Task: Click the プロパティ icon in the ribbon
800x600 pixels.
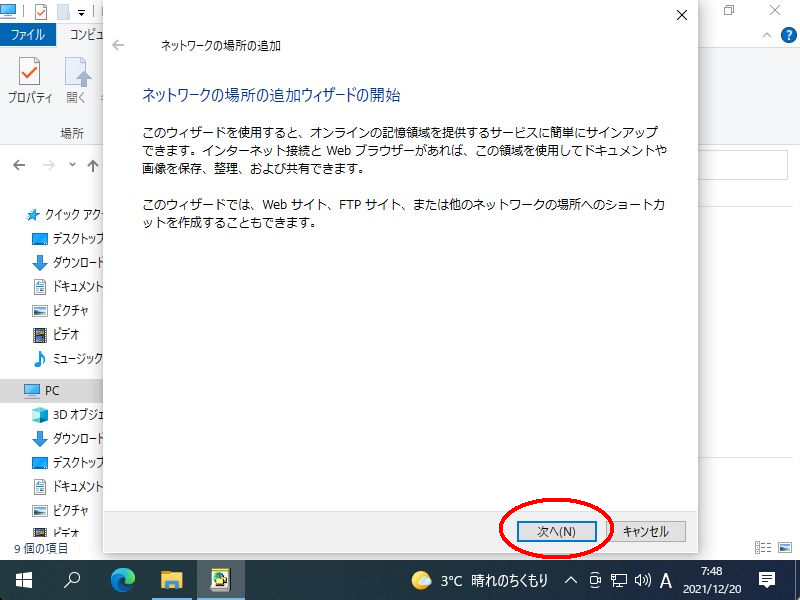Action: (30, 80)
